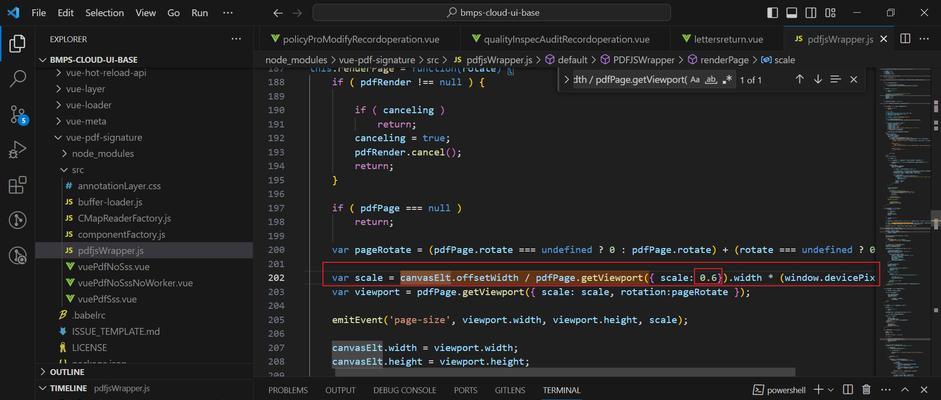
Task: Switch to lettersreturn.vue tab
Action: click(x=723, y=40)
